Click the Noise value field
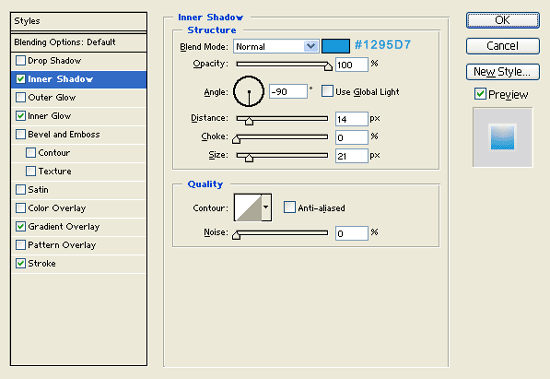The width and height of the screenshot is (550, 379). tap(351, 233)
